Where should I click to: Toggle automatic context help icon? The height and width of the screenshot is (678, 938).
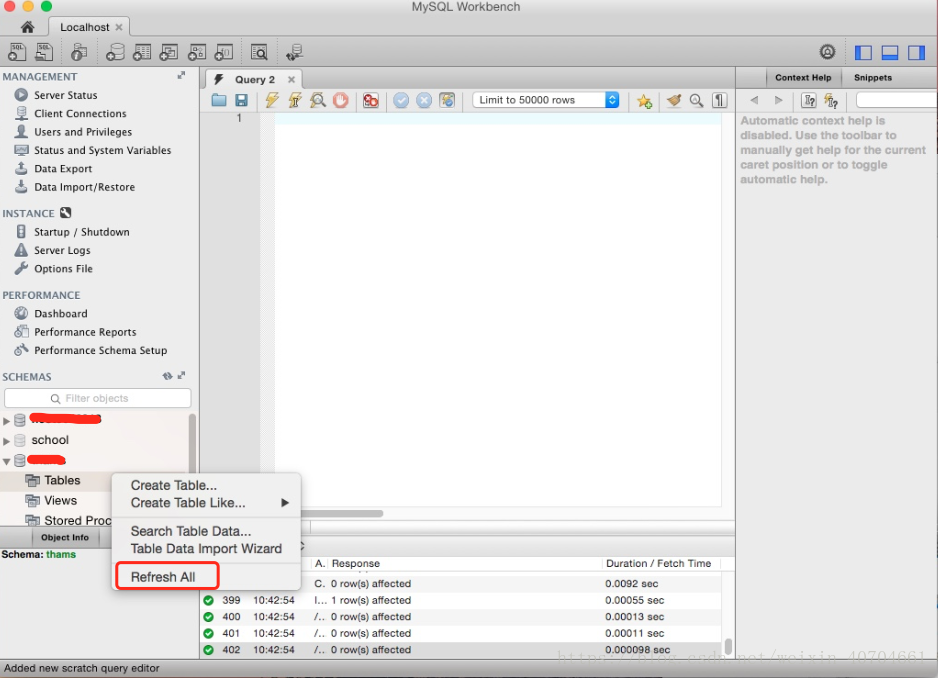[832, 101]
